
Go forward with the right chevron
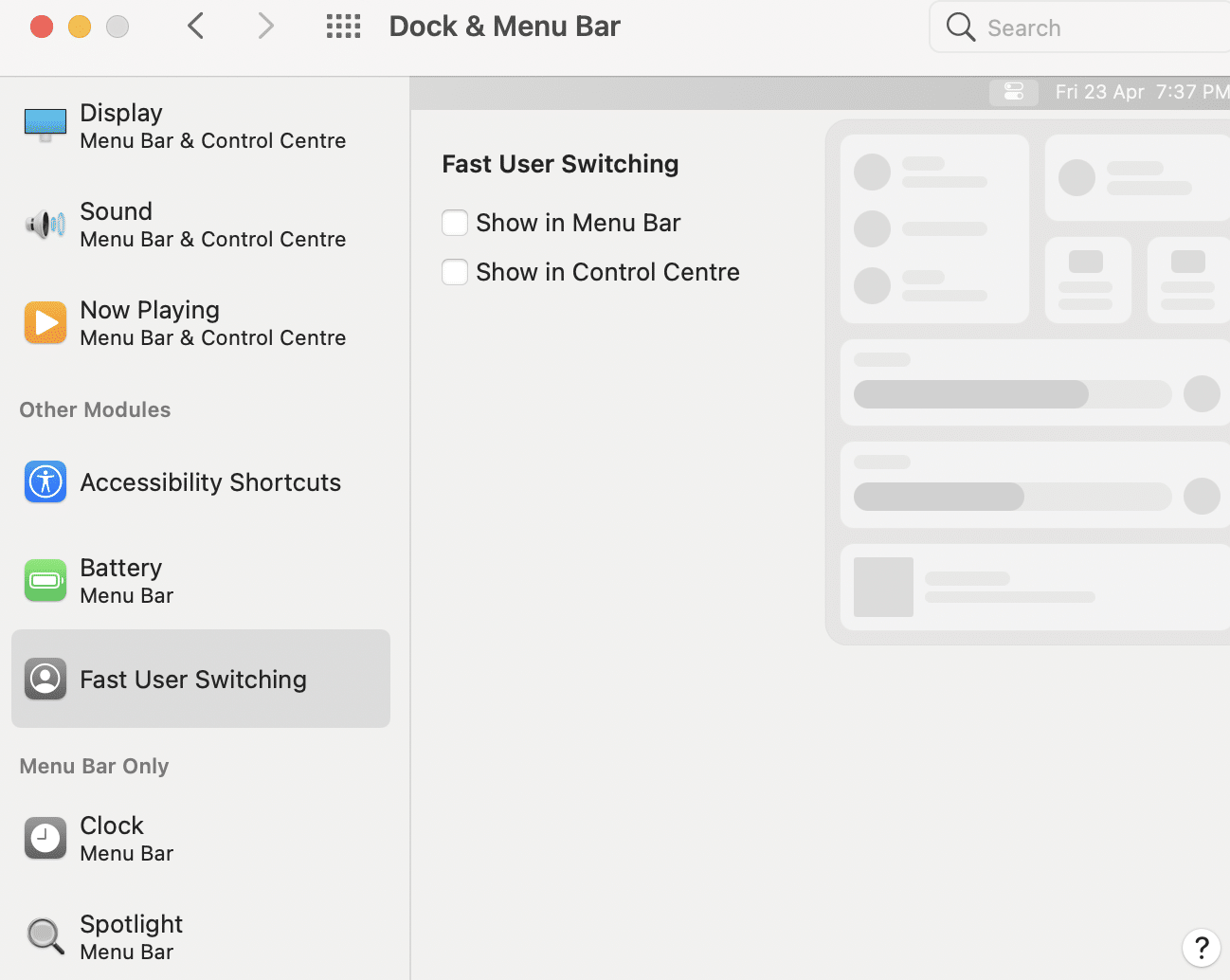(x=266, y=26)
